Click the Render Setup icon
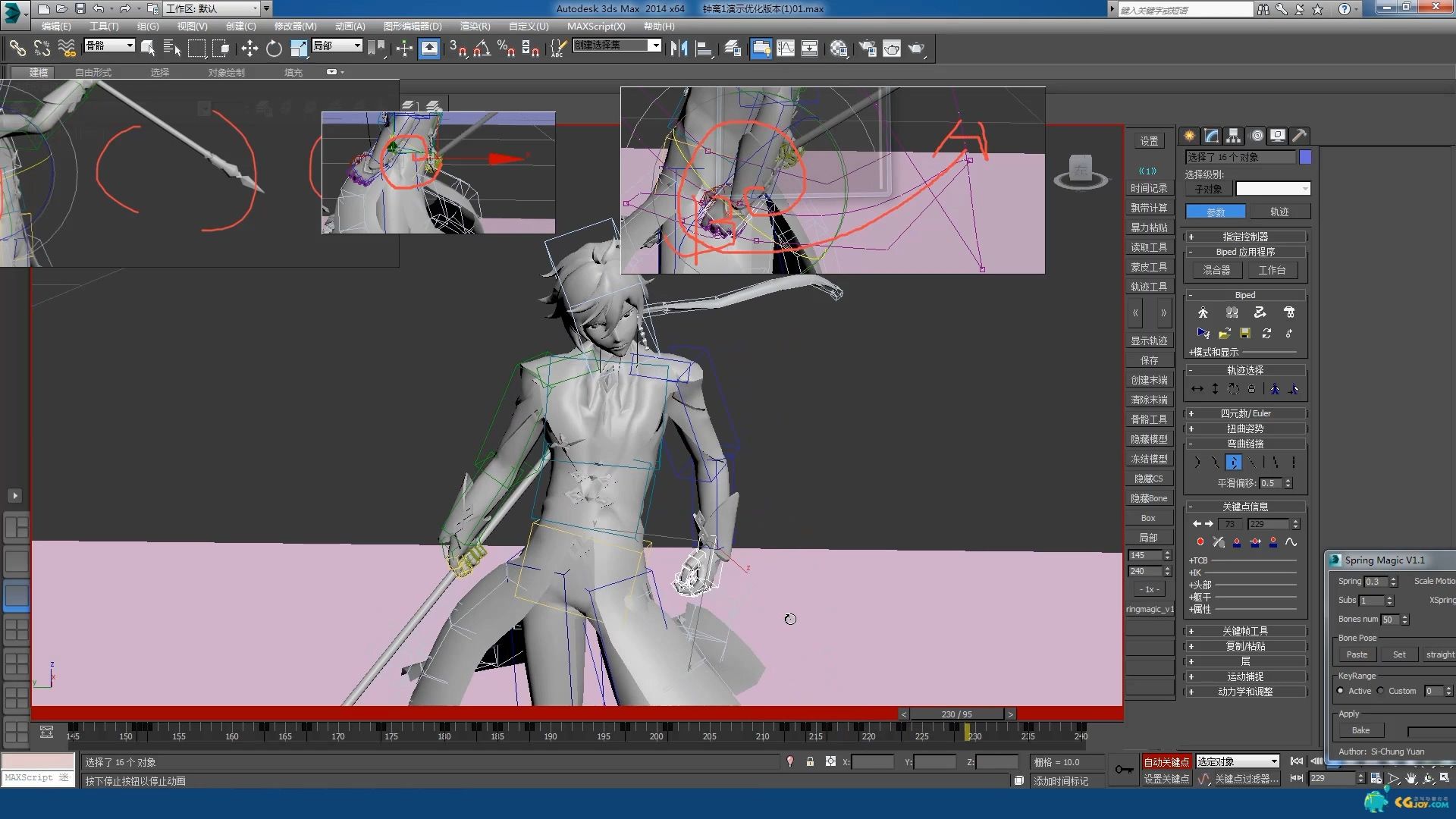Screen dimensions: 1456x819 (867, 49)
